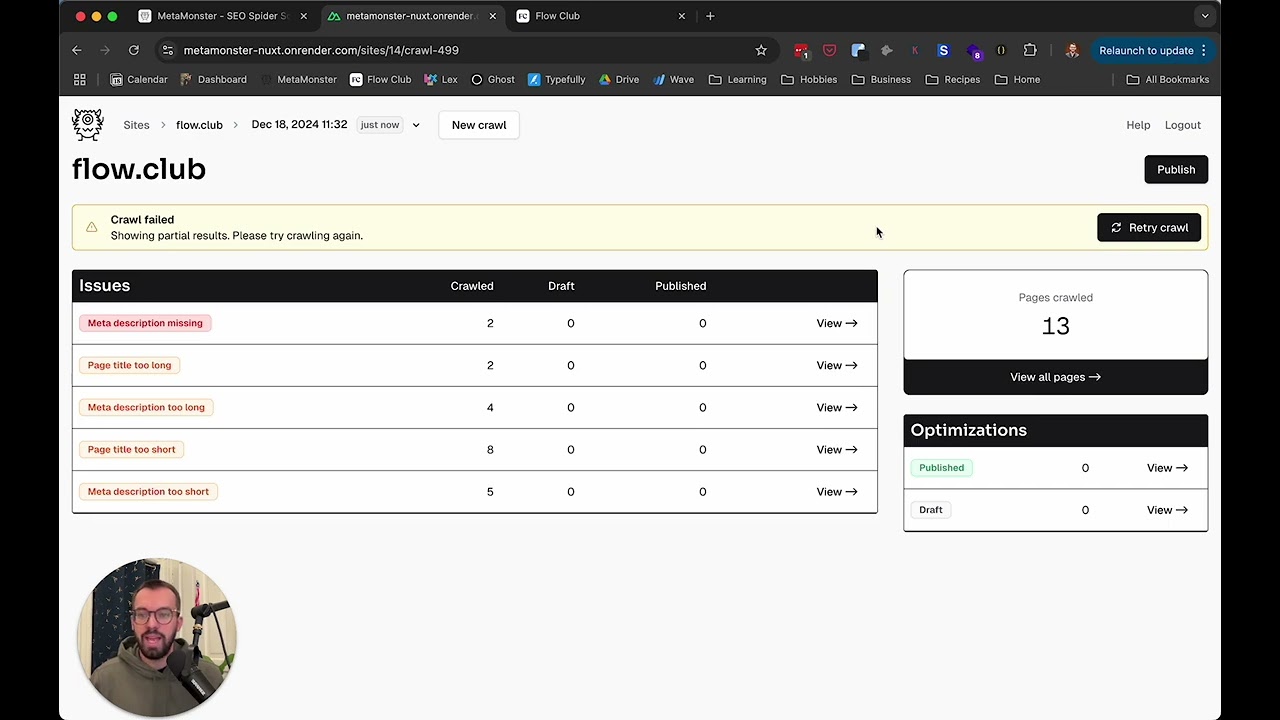The image size is (1280, 720).
Task: View Page title too short issues
Action: point(837,449)
